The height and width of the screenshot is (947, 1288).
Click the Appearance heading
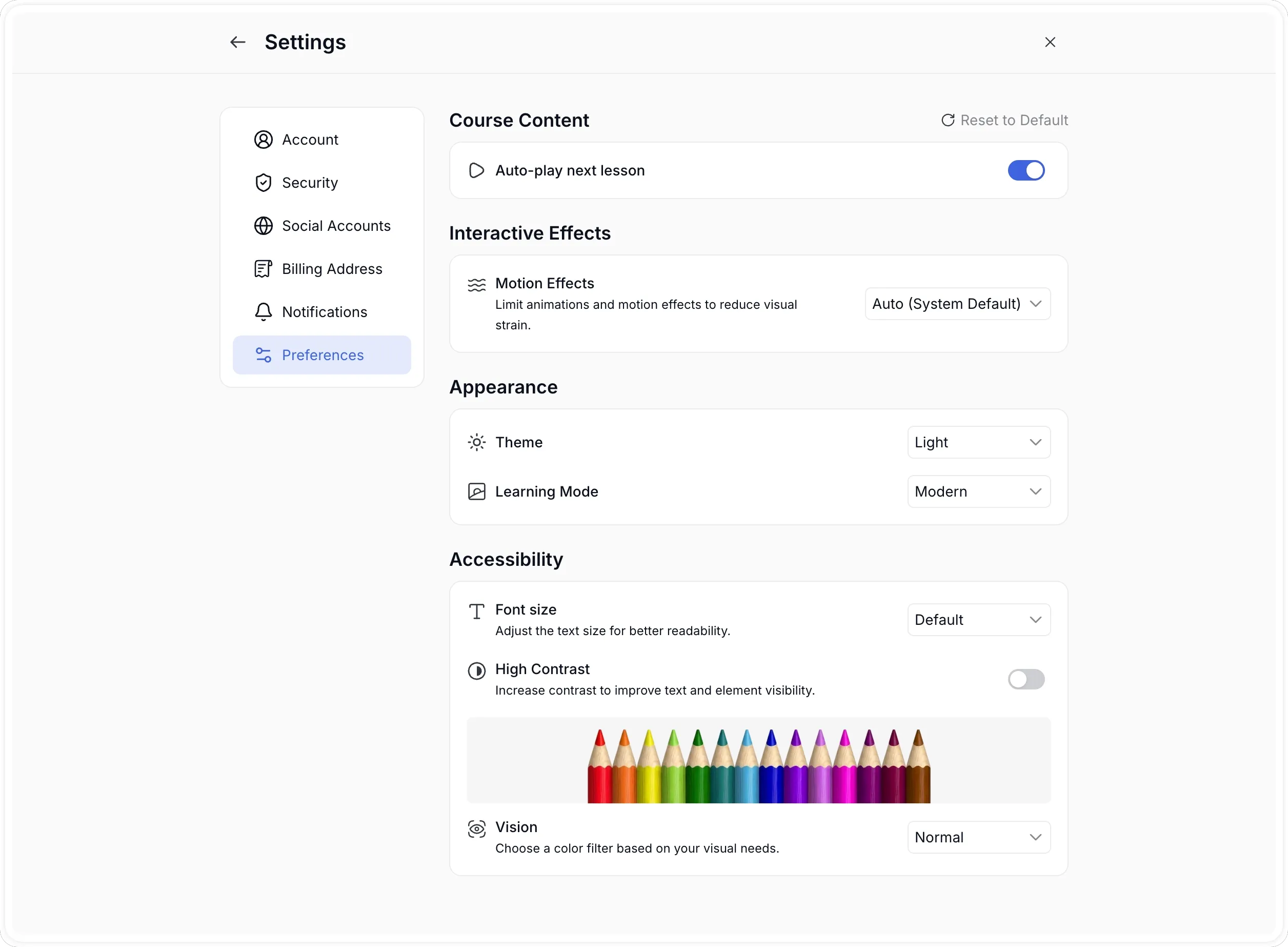point(503,387)
